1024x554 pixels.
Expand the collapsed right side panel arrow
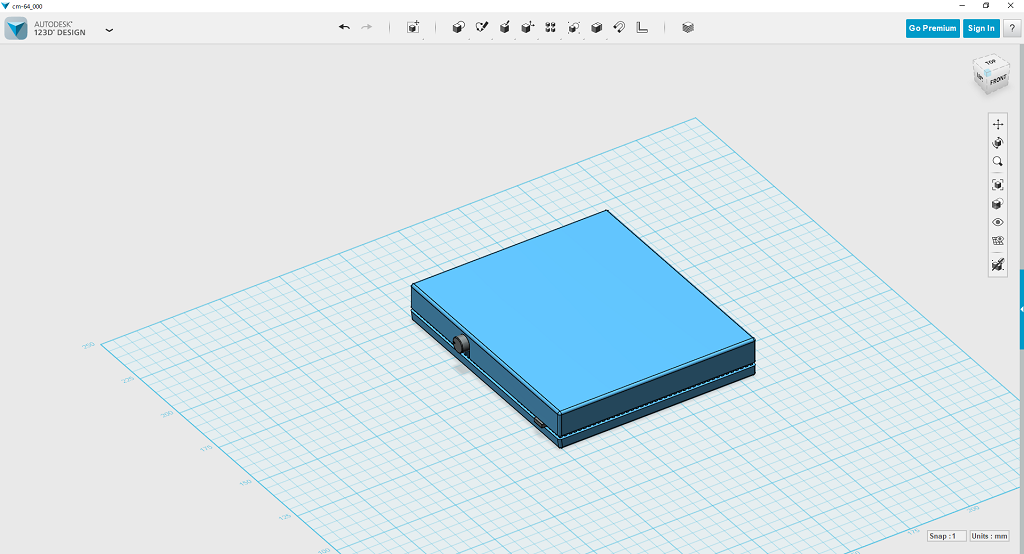[1020, 310]
